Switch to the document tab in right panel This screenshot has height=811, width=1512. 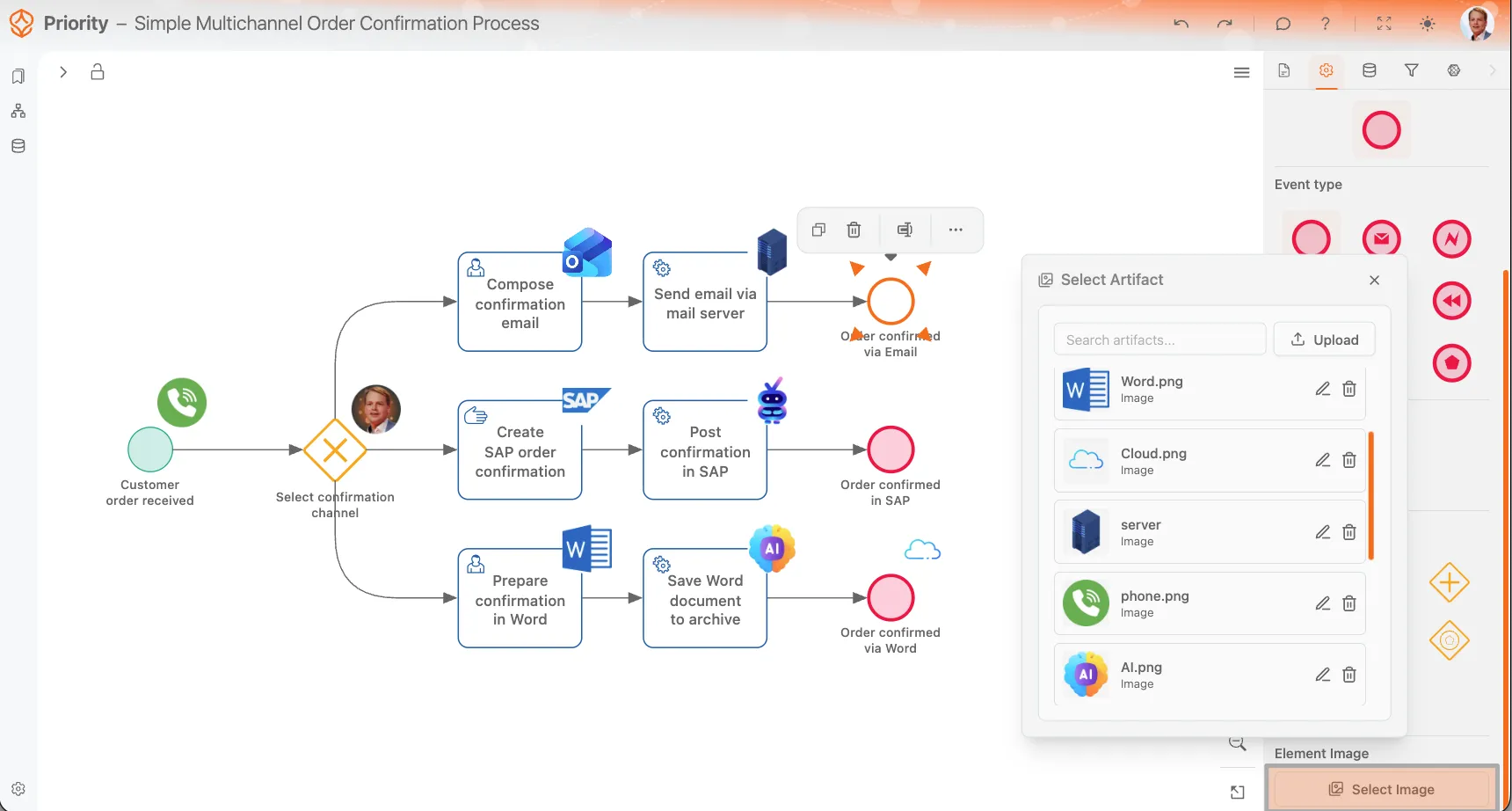[1283, 71]
